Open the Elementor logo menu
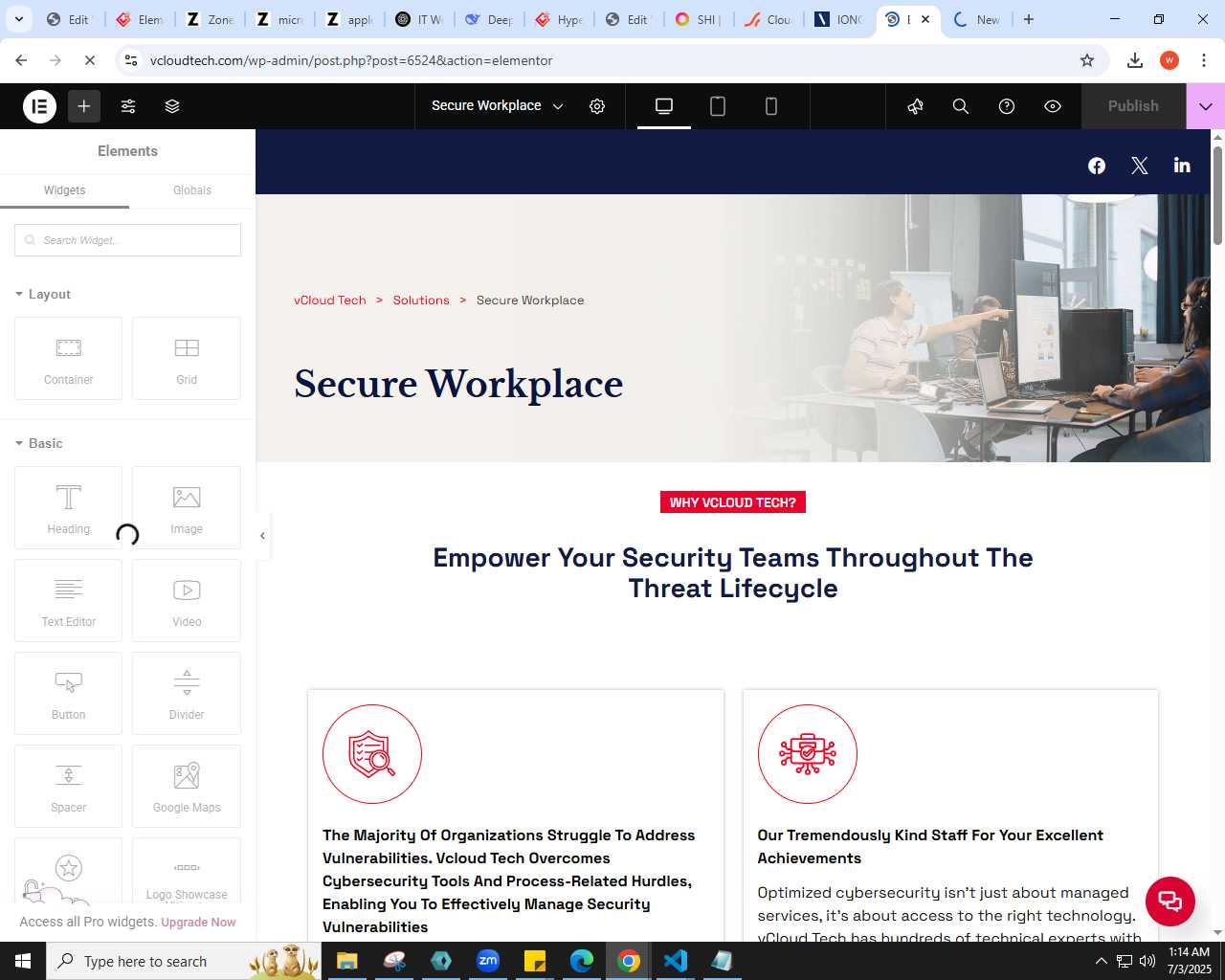 (x=40, y=106)
